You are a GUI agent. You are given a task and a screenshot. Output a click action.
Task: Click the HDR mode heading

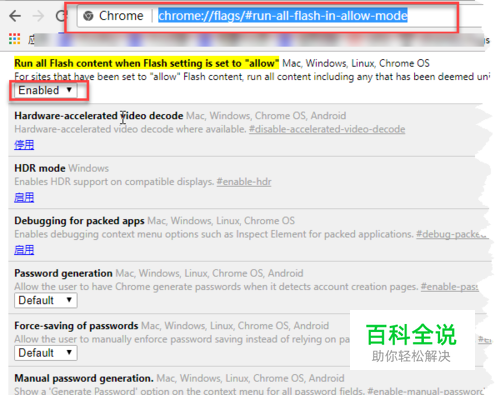40,168
